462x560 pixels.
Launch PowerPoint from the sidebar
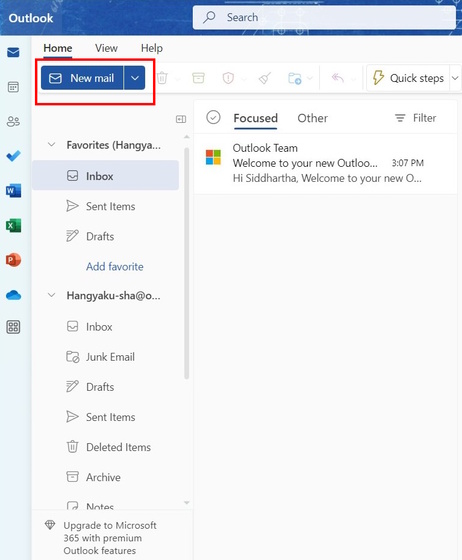coord(13,260)
